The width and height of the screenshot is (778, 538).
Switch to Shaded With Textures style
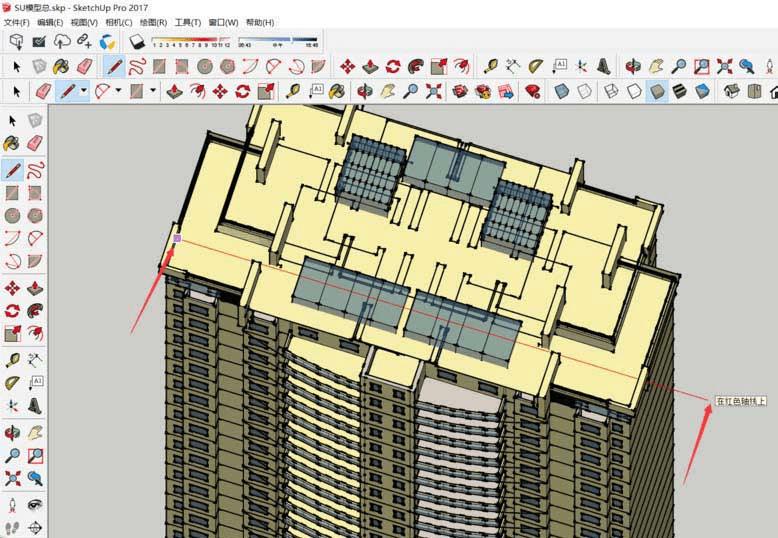[680, 91]
